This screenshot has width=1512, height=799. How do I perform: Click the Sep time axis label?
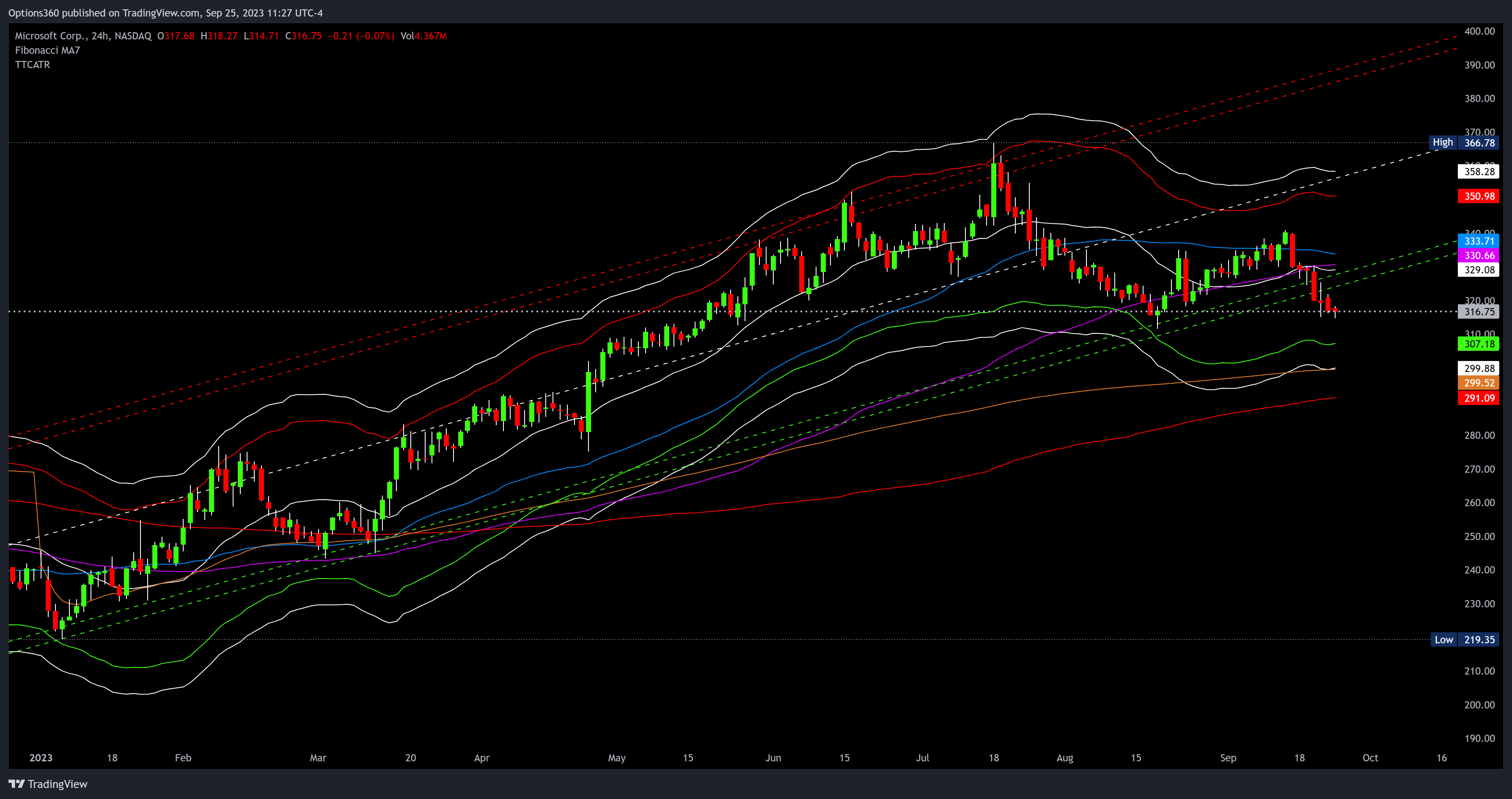click(1229, 758)
